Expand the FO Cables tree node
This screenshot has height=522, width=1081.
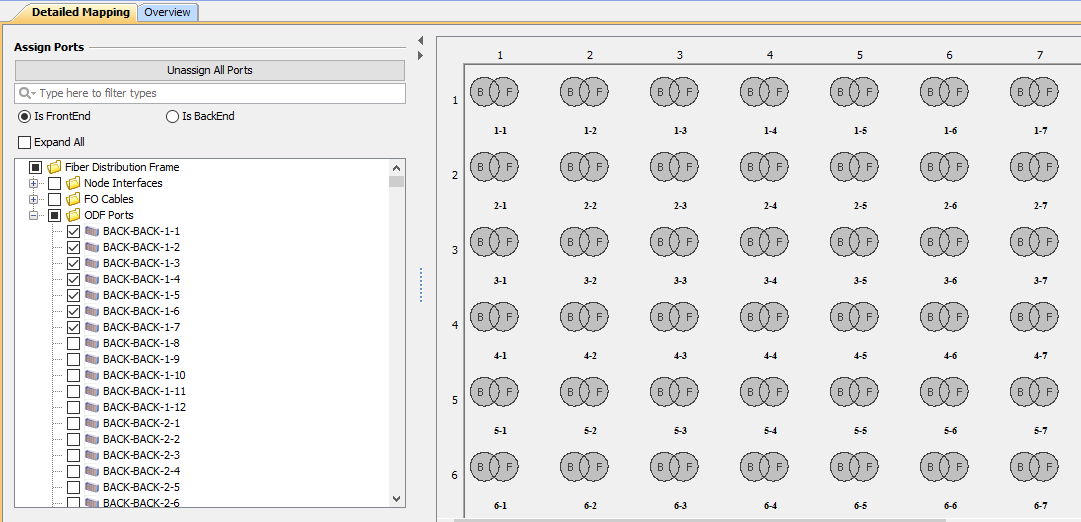[35, 199]
